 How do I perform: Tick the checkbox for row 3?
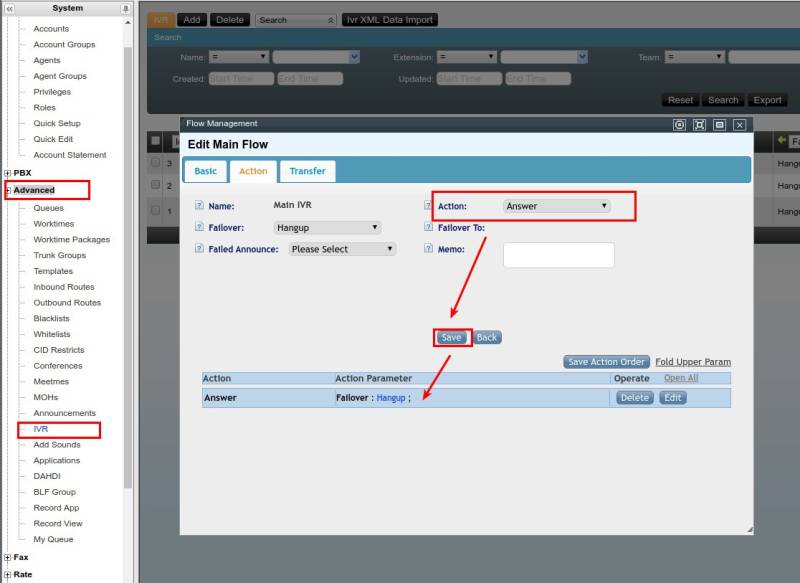click(155, 162)
